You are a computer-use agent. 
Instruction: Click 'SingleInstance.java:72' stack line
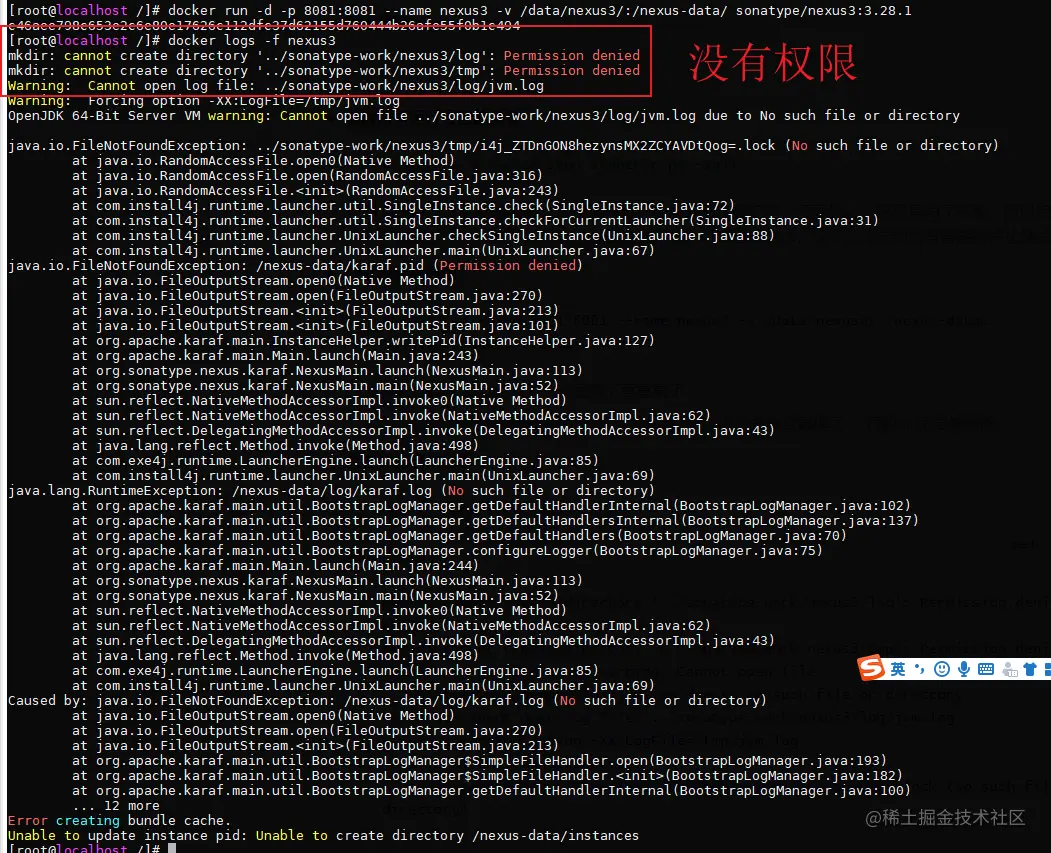(404, 205)
